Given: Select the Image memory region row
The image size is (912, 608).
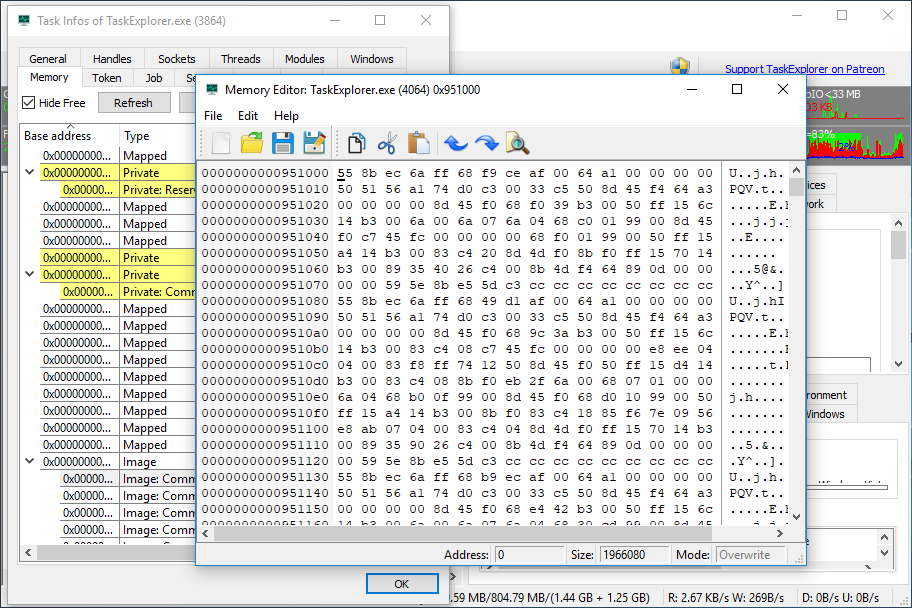Looking at the screenshot, I should pyautogui.click(x=117, y=461).
